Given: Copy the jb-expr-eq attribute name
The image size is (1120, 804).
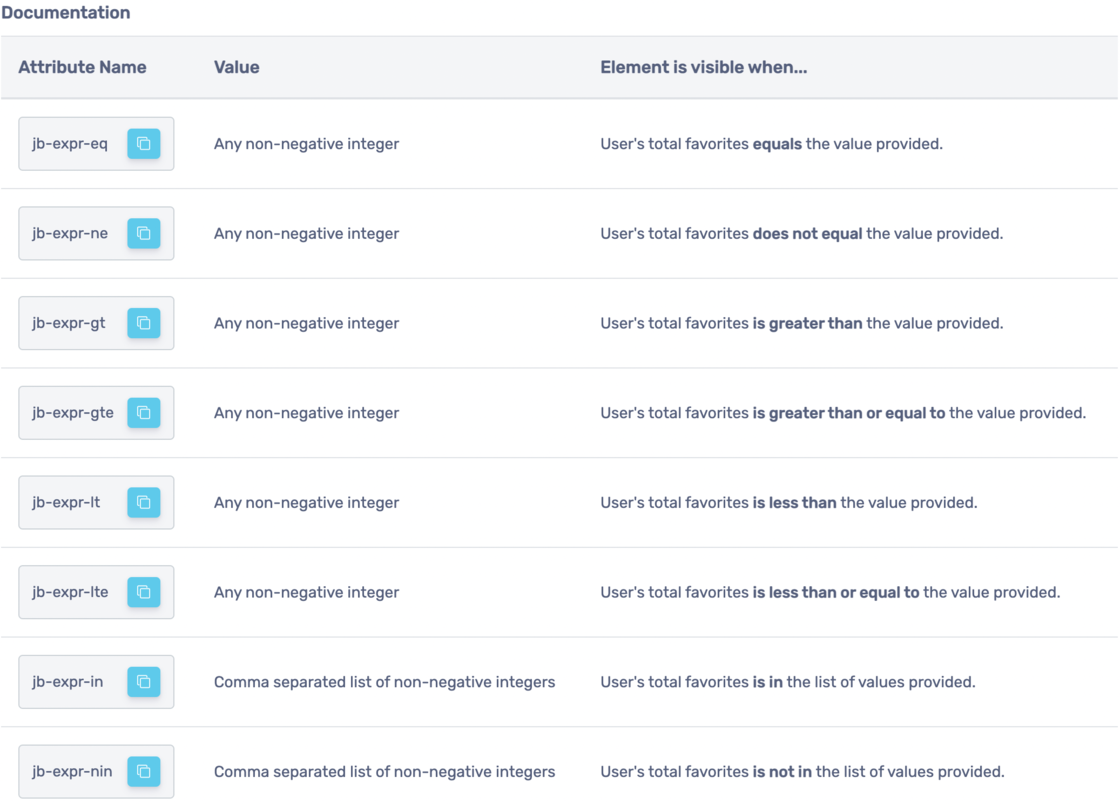Looking at the screenshot, I should (144, 144).
